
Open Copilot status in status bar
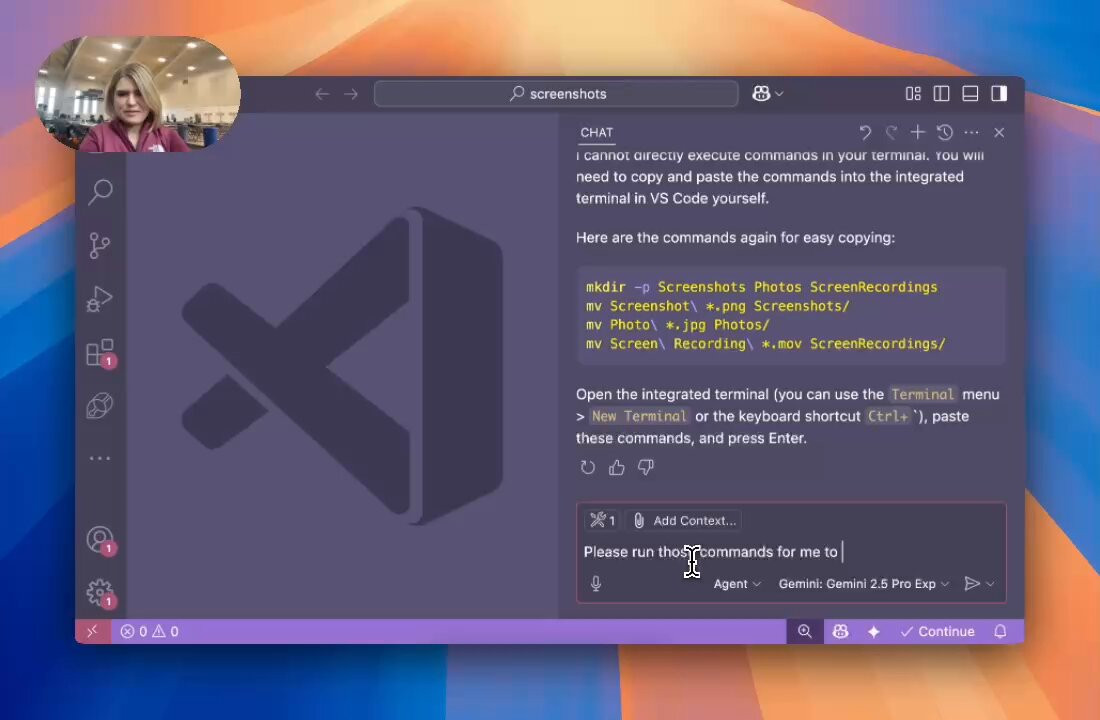[x=840, y=632]
